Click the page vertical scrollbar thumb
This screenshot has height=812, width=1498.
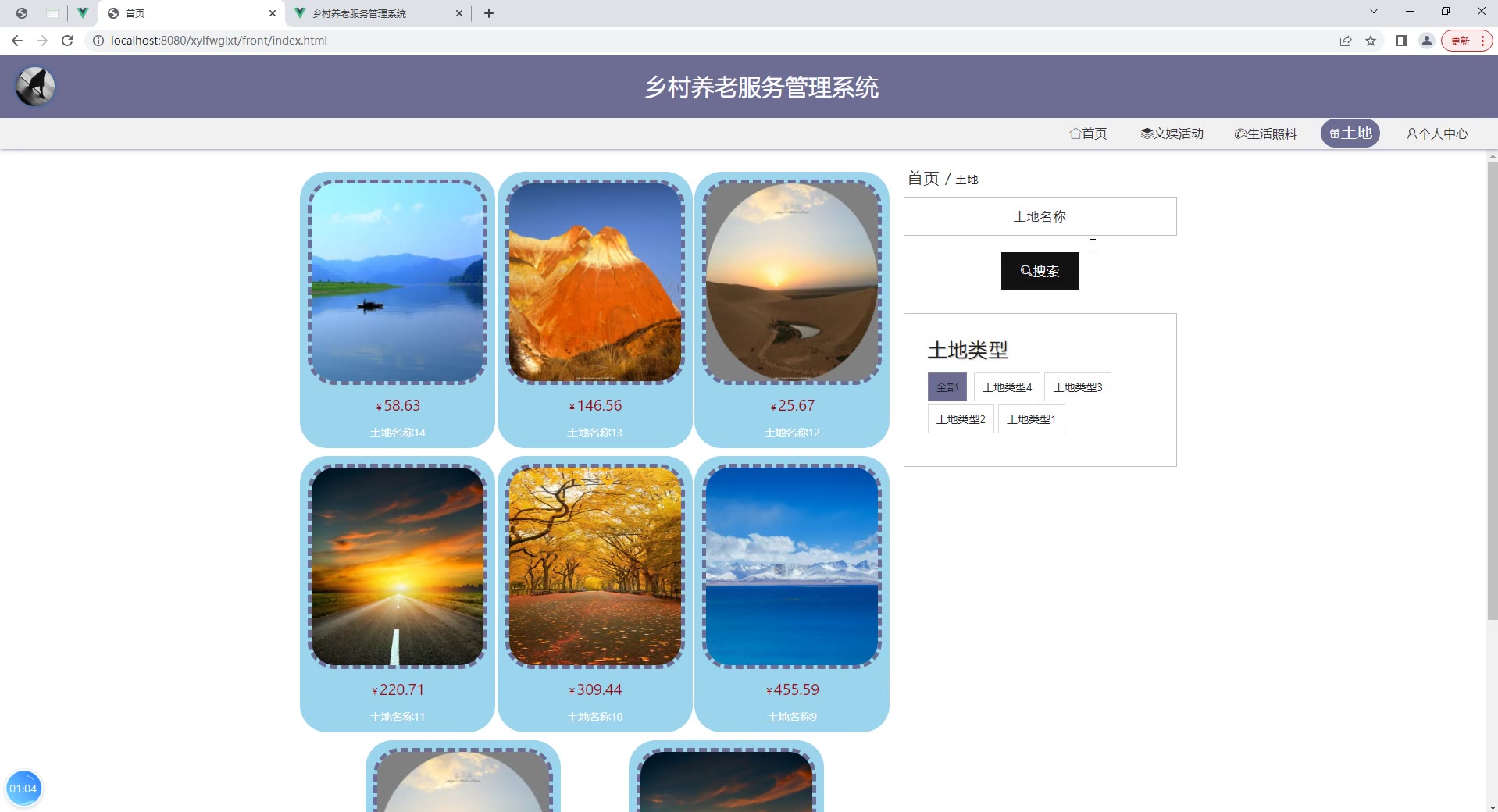(x=1492, y=391)
